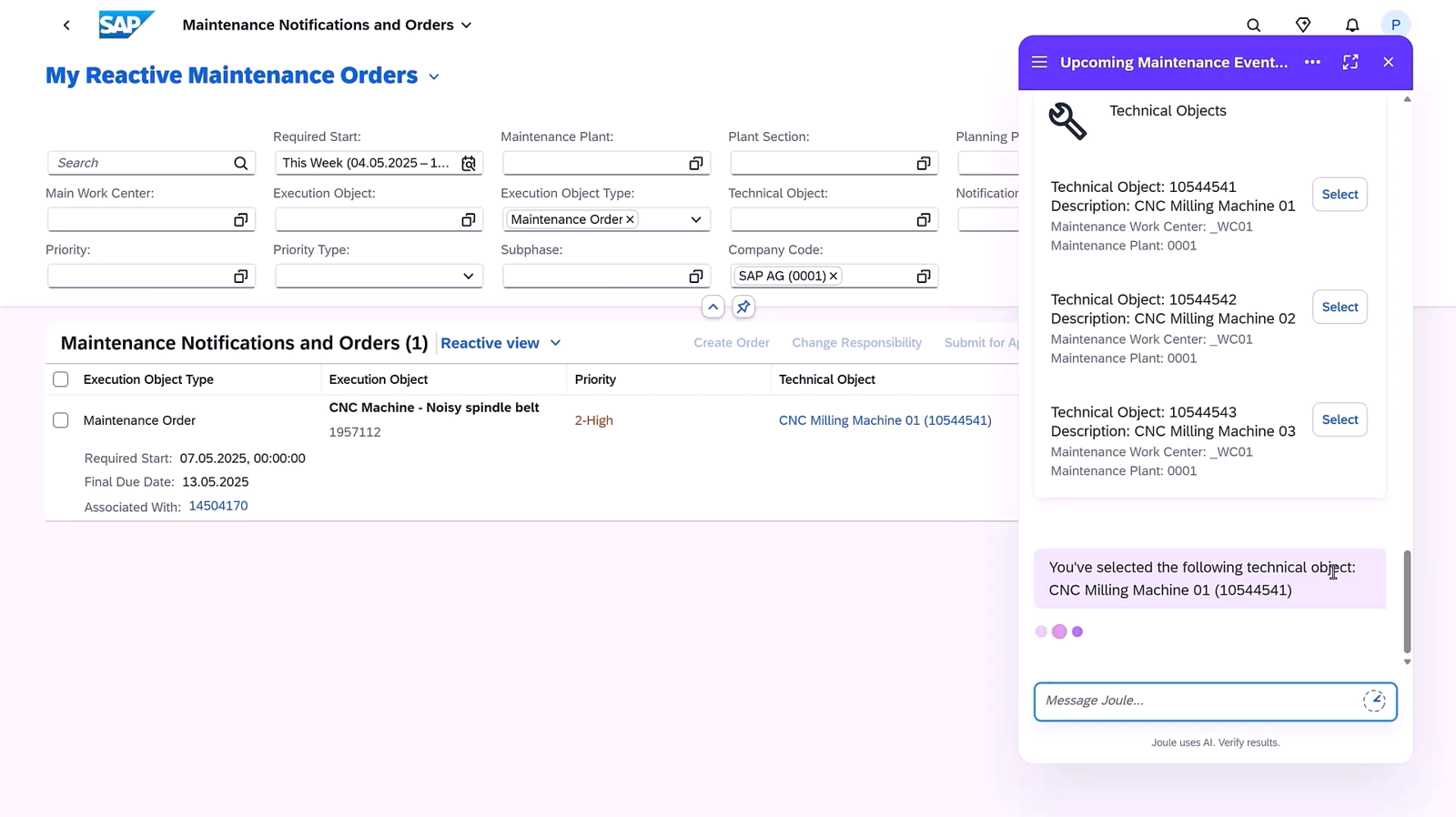The height and width of the screenshot is (817, 1456).
Task: Focus the Message Joule input
Action: (1199, 701)
